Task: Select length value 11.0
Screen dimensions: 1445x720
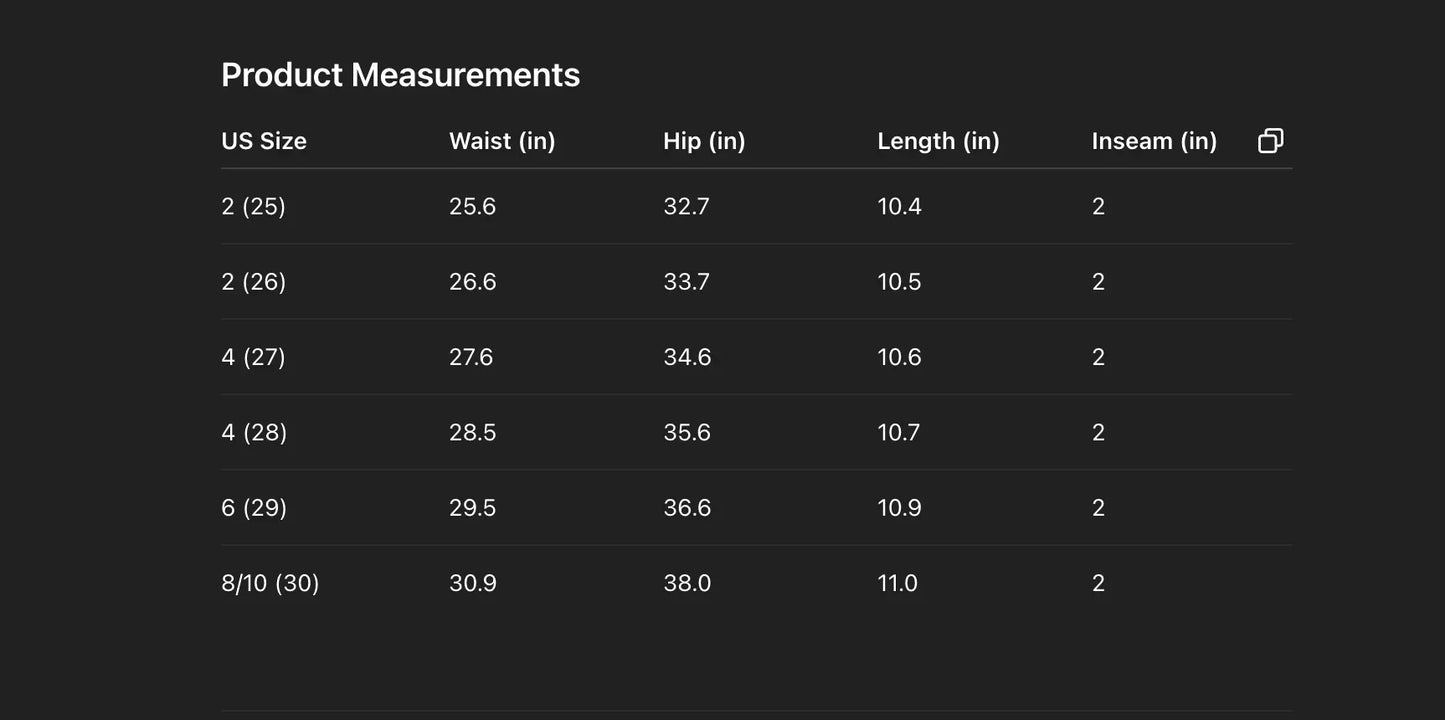Action: tap(897, 583)
